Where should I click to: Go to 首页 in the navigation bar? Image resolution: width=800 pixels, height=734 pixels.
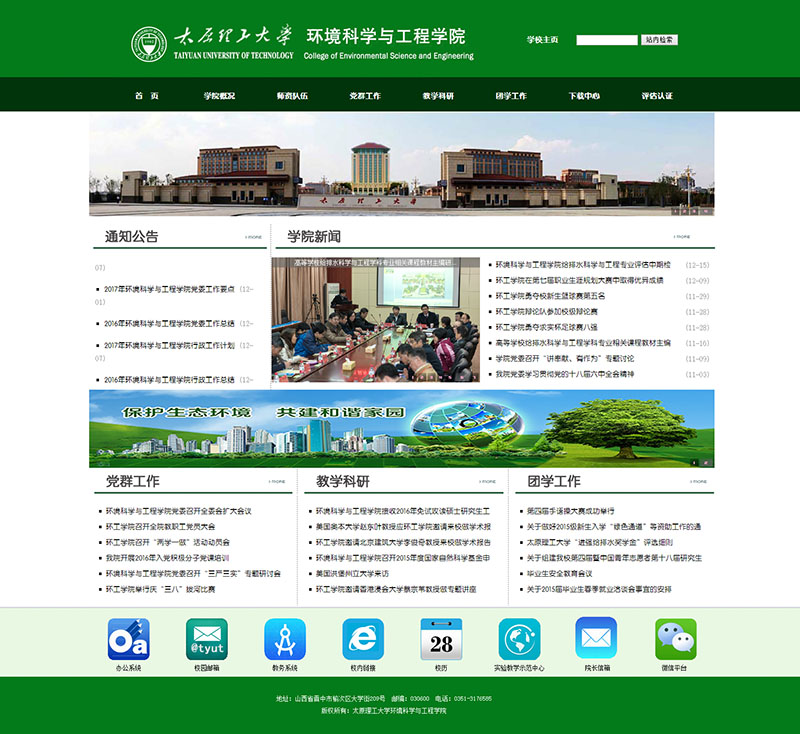147,95
